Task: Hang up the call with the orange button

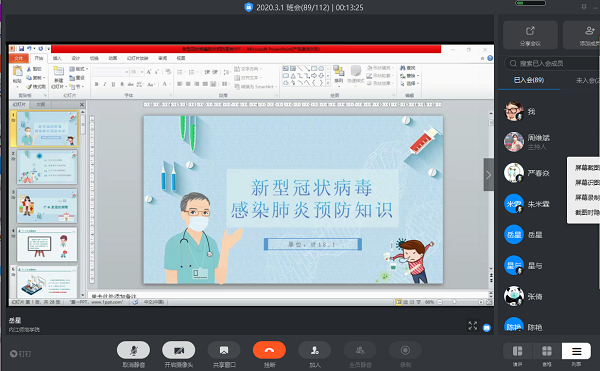Action: tap(269, 350)
